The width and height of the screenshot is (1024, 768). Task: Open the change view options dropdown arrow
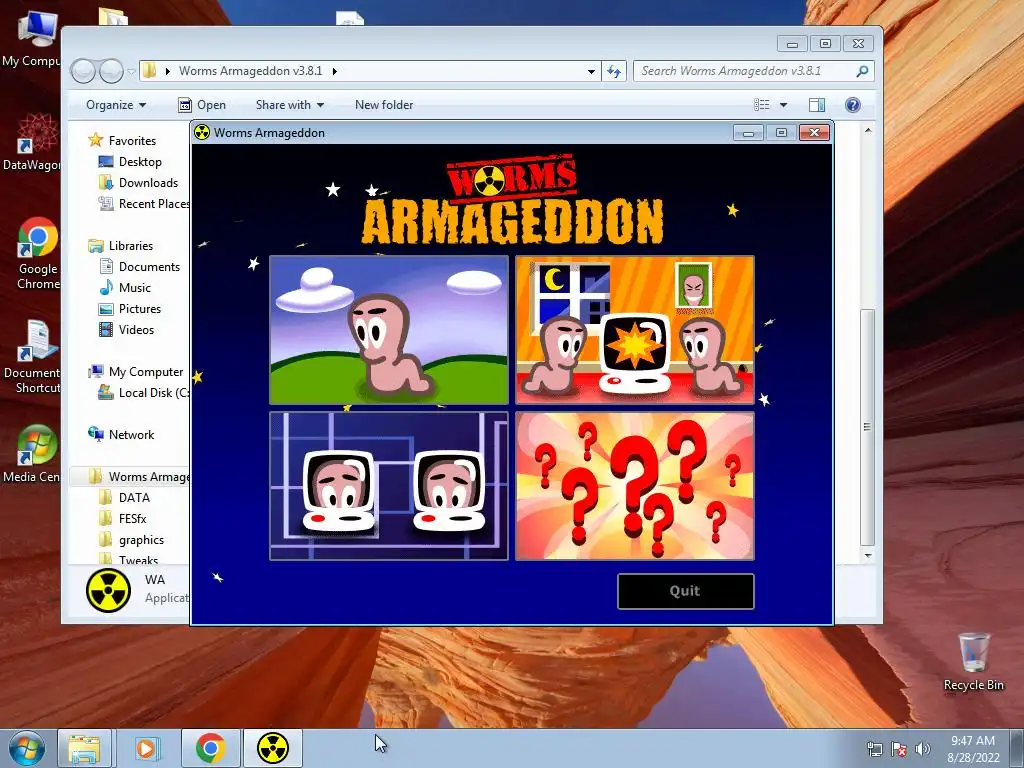click(784, 104)
